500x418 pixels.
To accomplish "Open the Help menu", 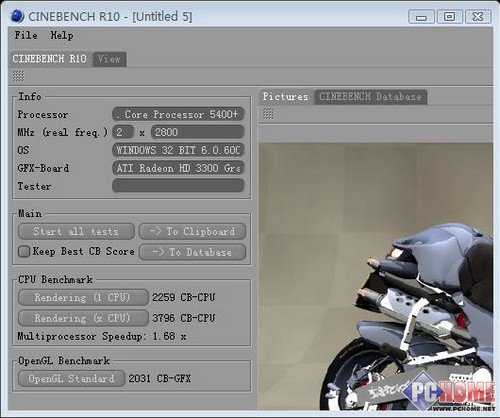I will tap(62, 35).
